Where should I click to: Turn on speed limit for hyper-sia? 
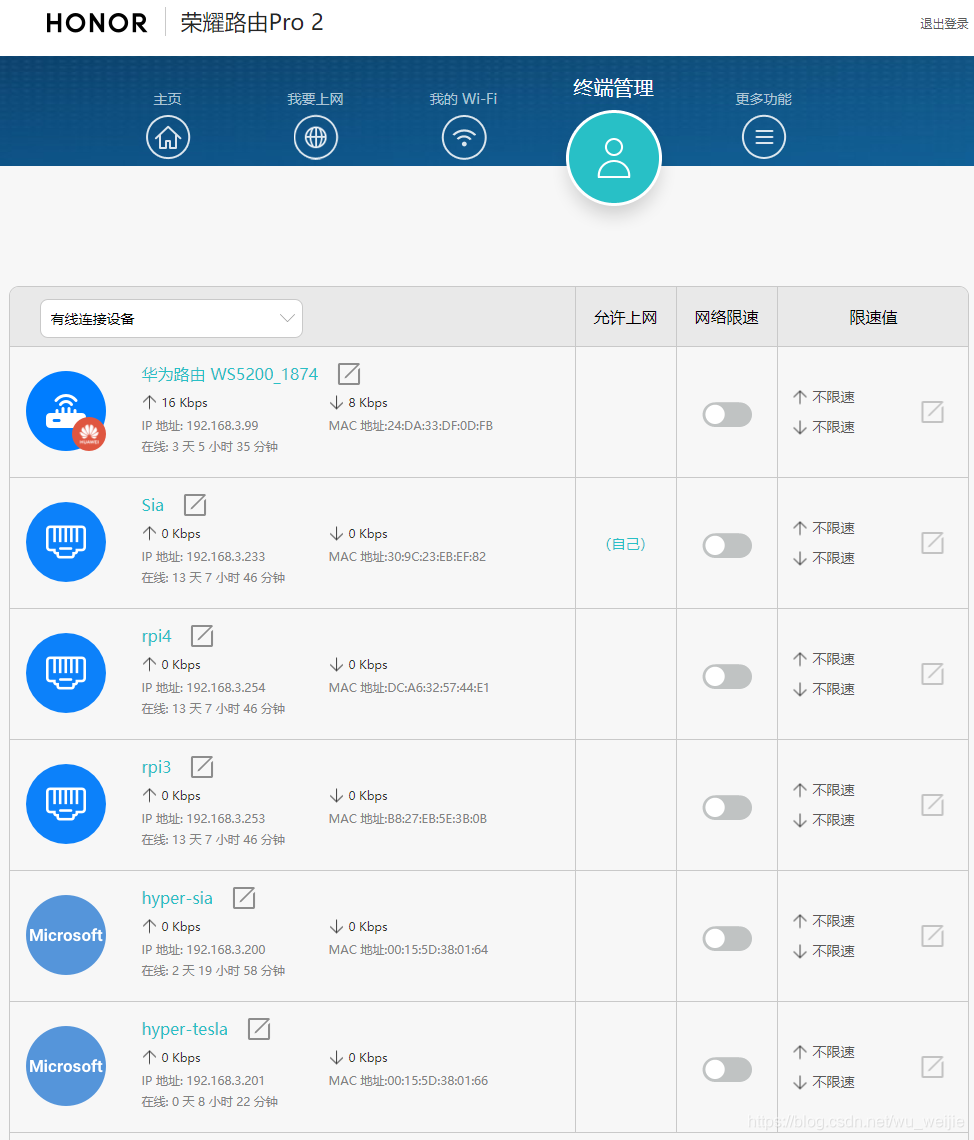click(x=727, y=938)
